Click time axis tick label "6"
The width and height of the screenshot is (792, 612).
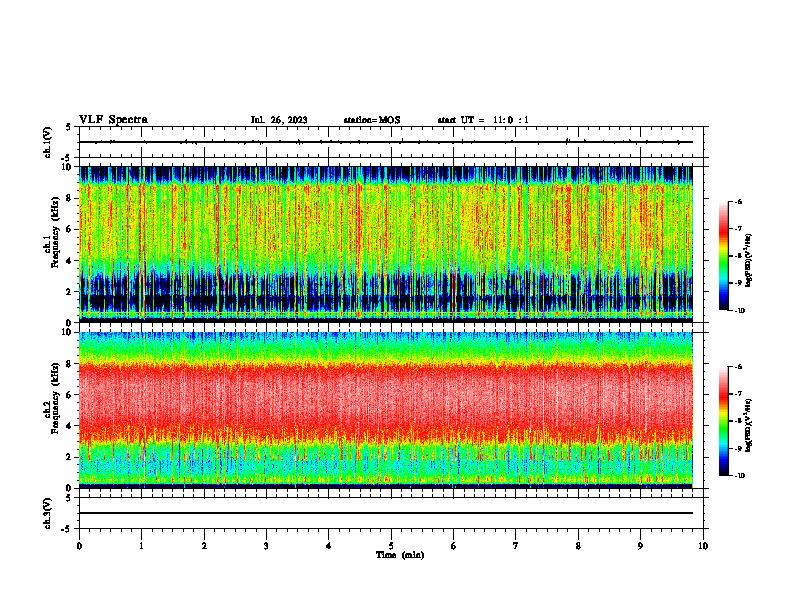pyautogui.click(x=454, y=546)
